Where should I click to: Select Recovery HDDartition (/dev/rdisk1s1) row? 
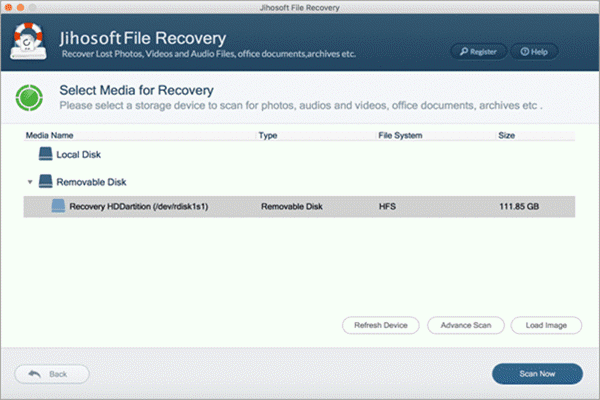(299, 207)
